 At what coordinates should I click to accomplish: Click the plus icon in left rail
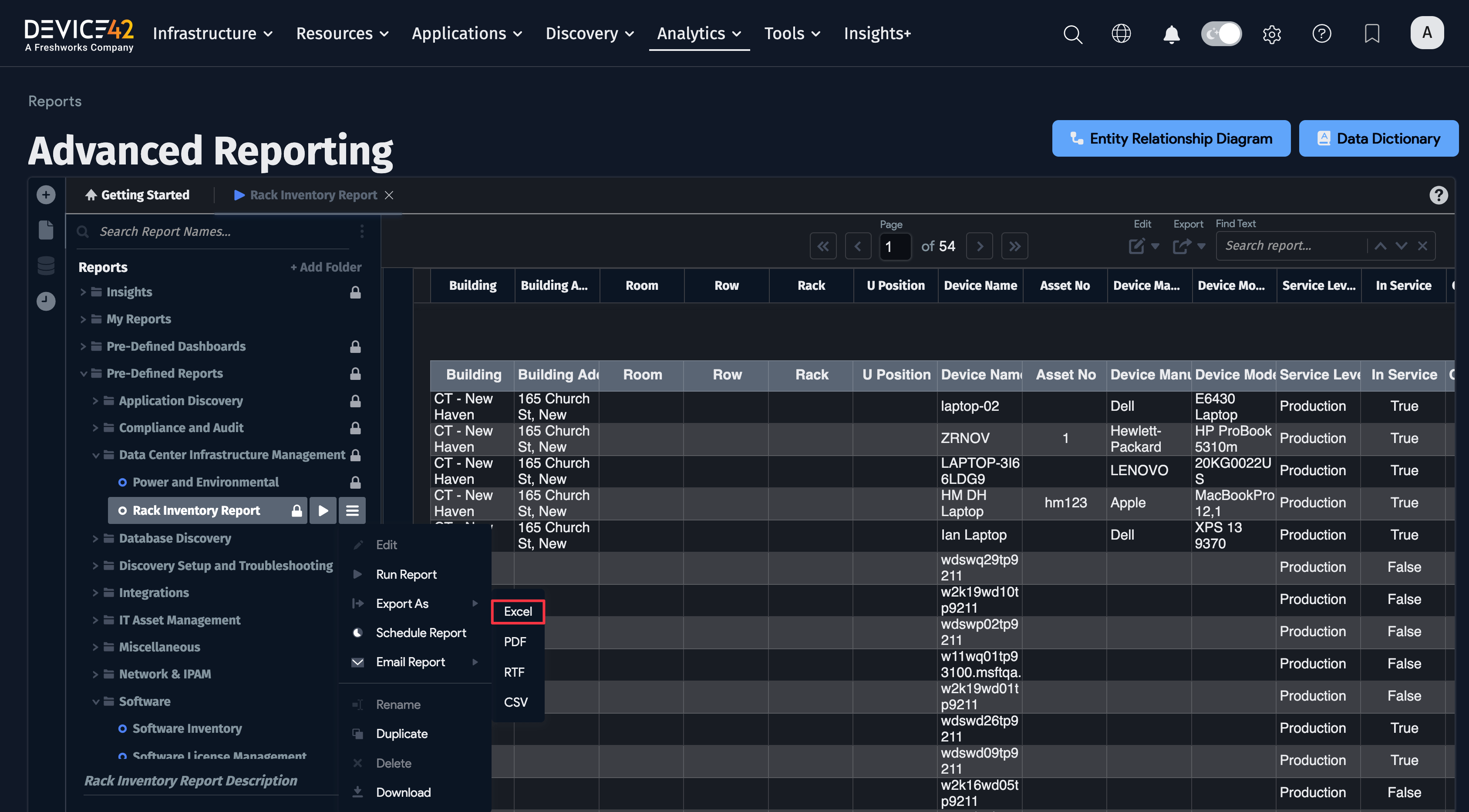pos(46,195)
